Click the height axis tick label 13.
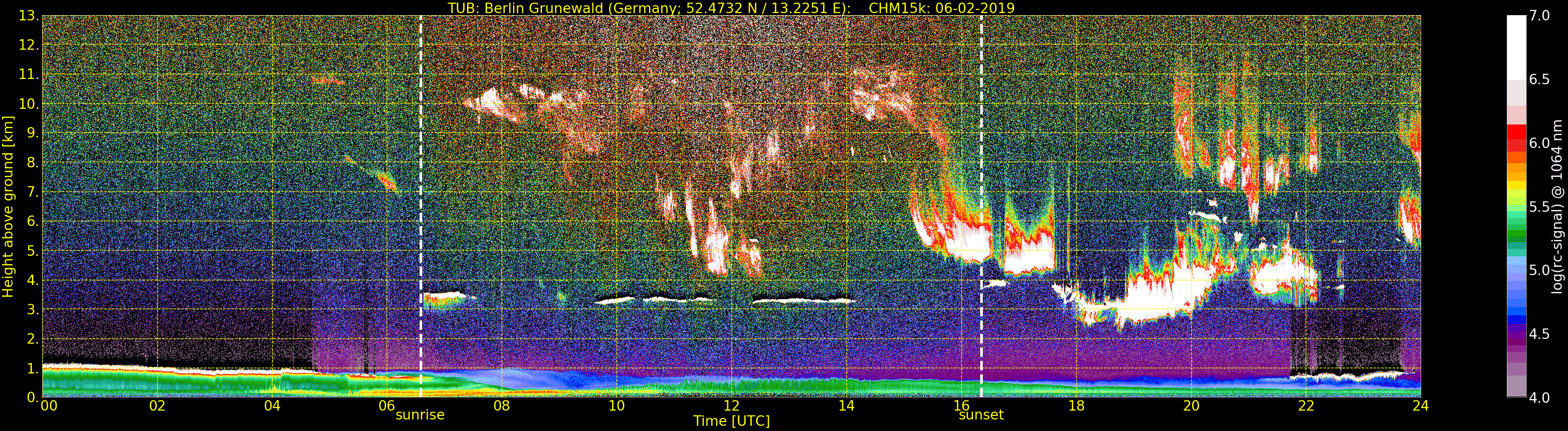 (29, 16)
